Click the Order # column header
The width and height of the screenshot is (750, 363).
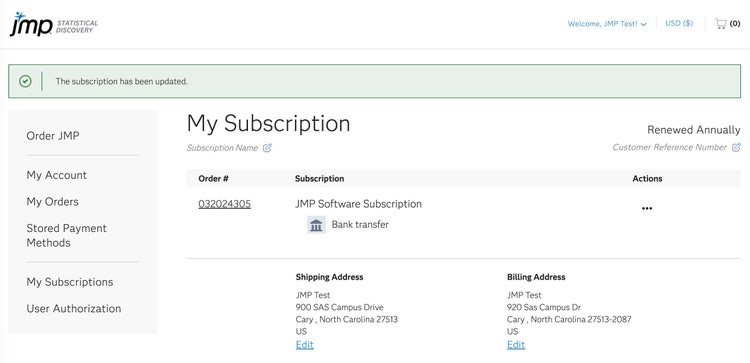[x=213, y=178]
